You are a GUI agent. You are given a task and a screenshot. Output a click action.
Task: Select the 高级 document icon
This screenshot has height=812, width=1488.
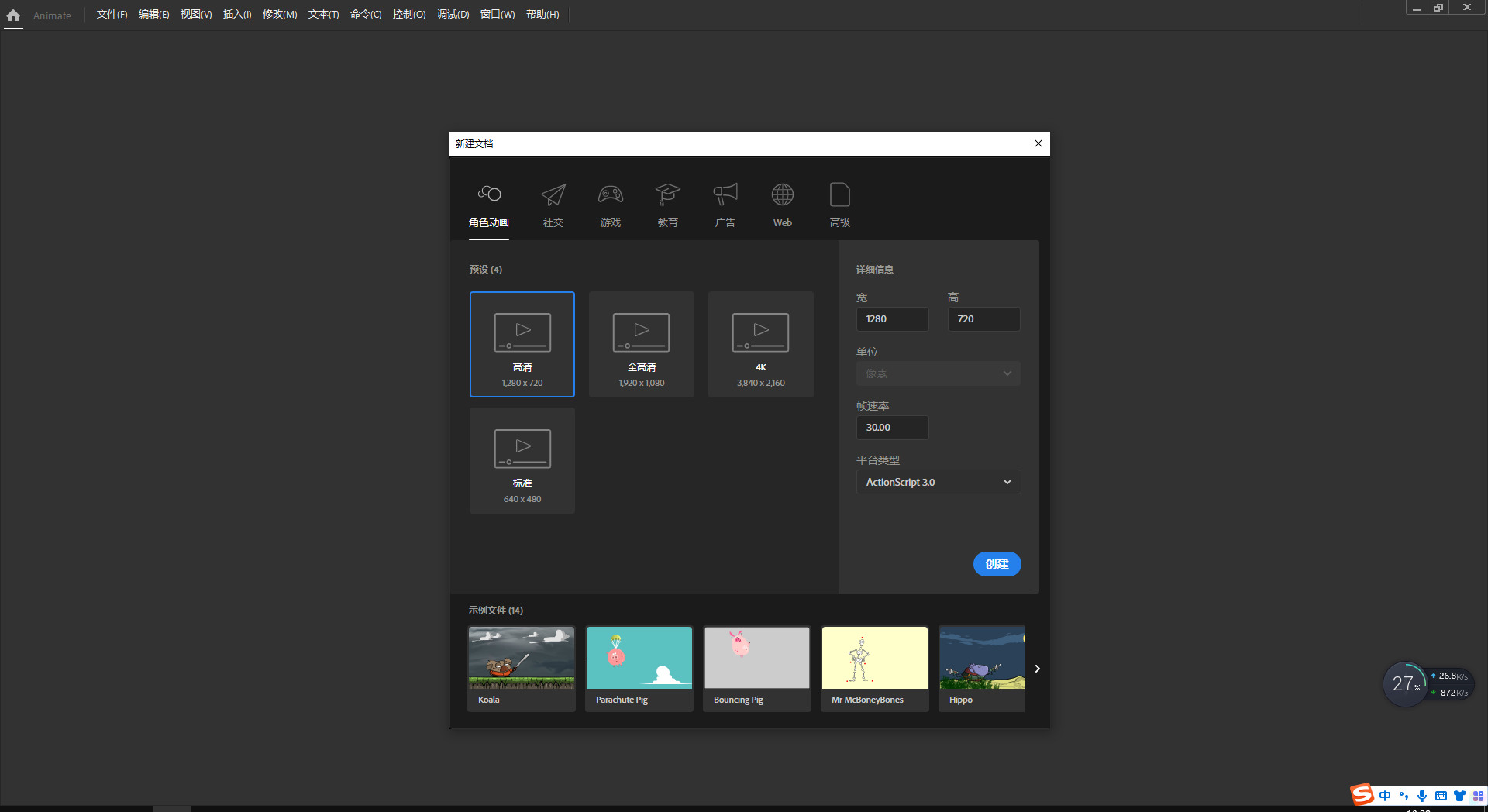coord(840,194)
